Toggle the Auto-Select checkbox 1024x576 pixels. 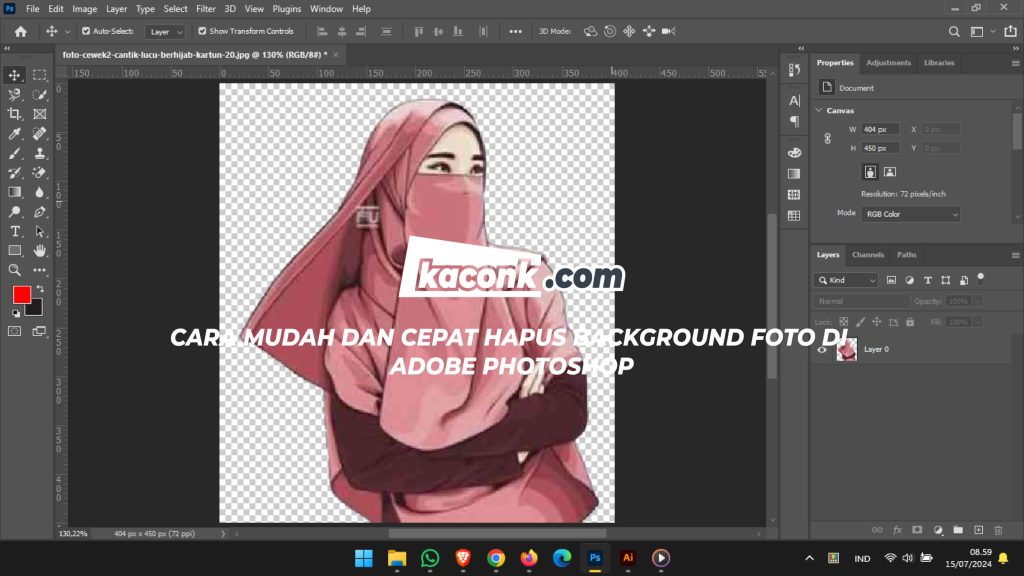(86, 31)
